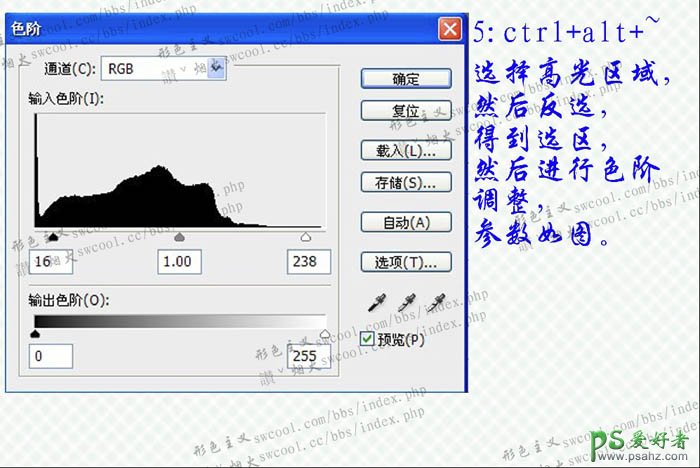Click the 存储(S)... save button
The width and height of the screenshot is (700, 468).
pyautogui.click(x=406, y=183)
